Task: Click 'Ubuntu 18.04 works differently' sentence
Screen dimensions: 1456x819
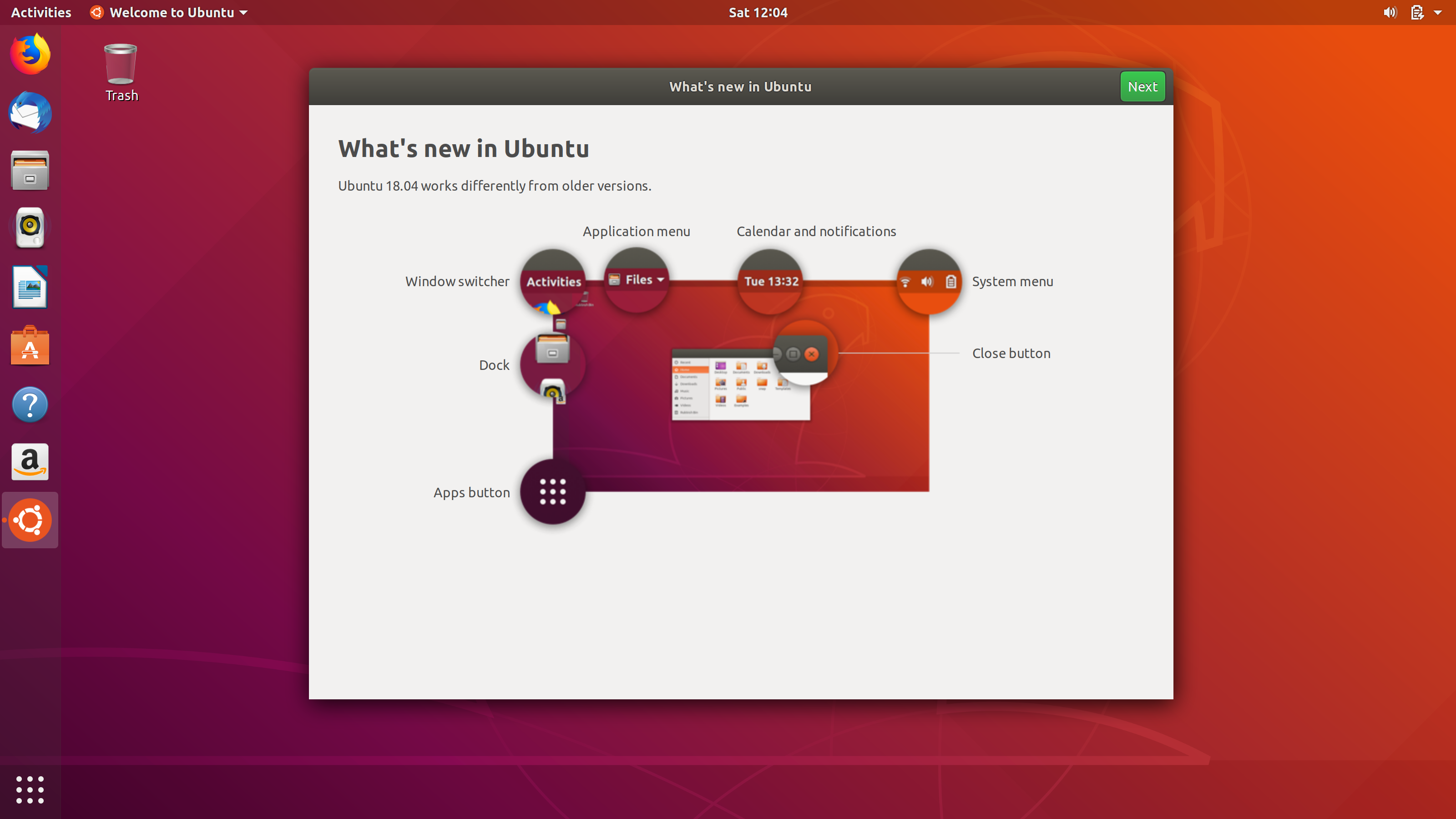Action: (495, 186)
